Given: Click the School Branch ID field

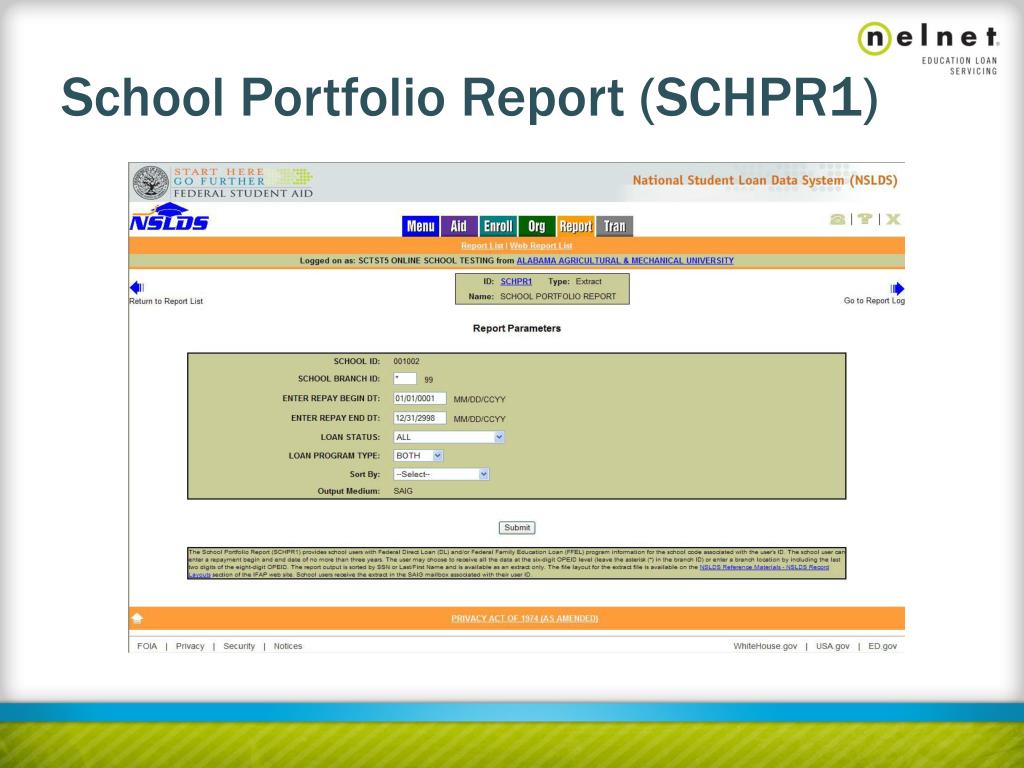Looking at the screenshot, I should click(405, 379).
